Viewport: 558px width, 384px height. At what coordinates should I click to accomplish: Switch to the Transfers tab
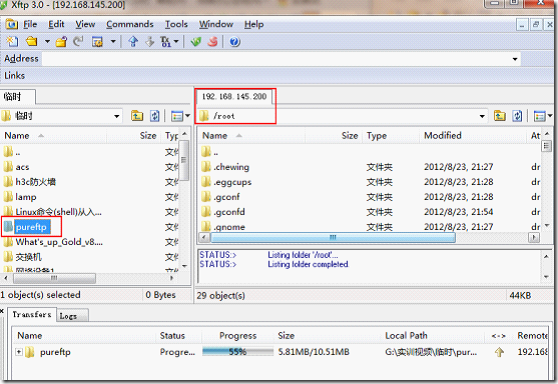(x=32, y=315)
